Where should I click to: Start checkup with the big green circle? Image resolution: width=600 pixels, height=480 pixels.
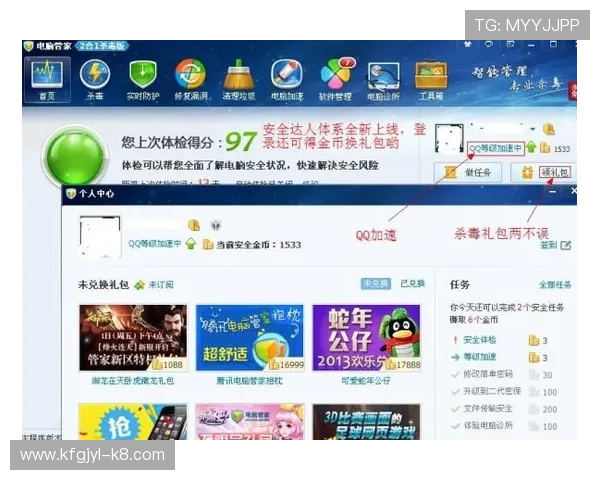[x=75, y=156]
